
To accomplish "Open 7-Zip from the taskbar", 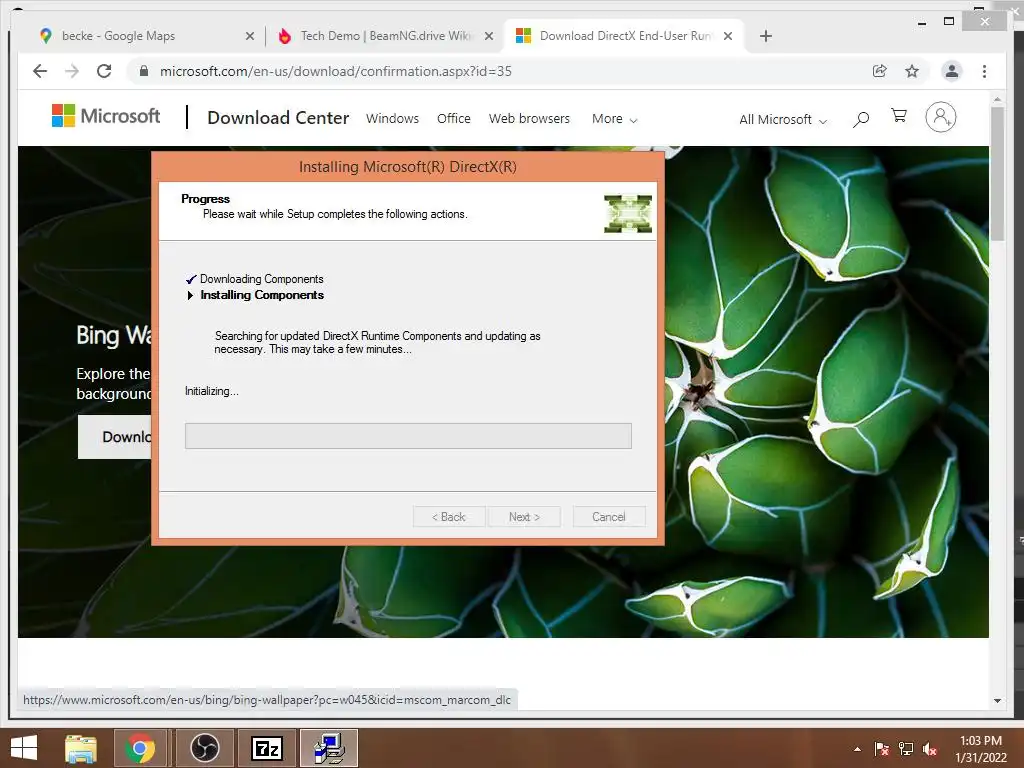I will [x=266, y=748].
